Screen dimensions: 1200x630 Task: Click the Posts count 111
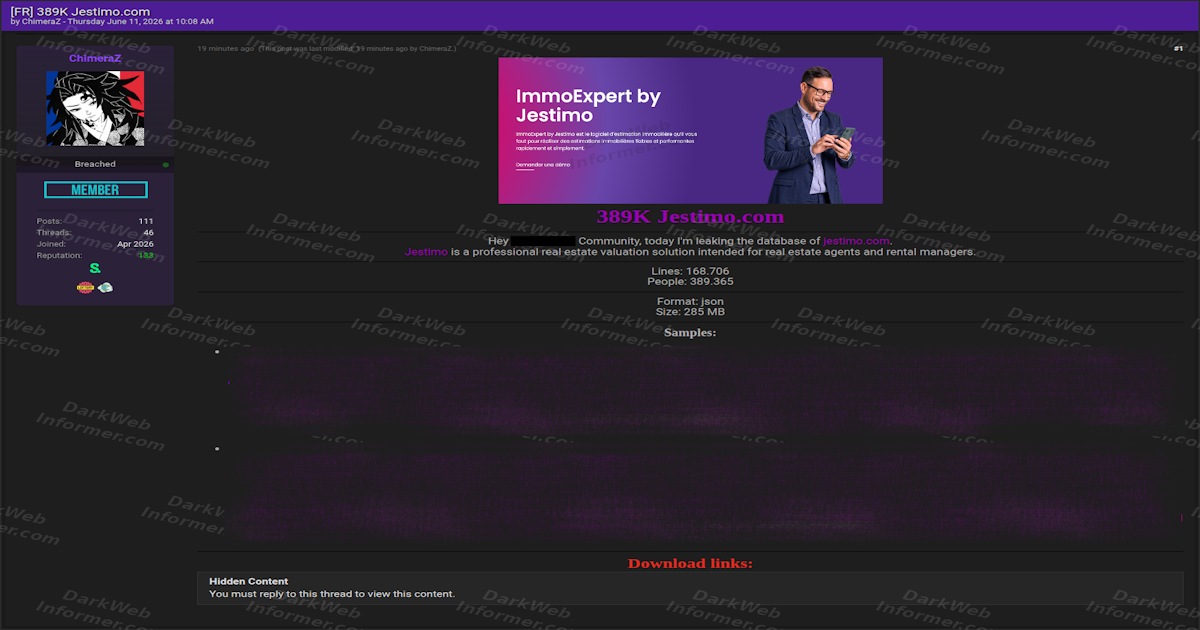point(146,221)
